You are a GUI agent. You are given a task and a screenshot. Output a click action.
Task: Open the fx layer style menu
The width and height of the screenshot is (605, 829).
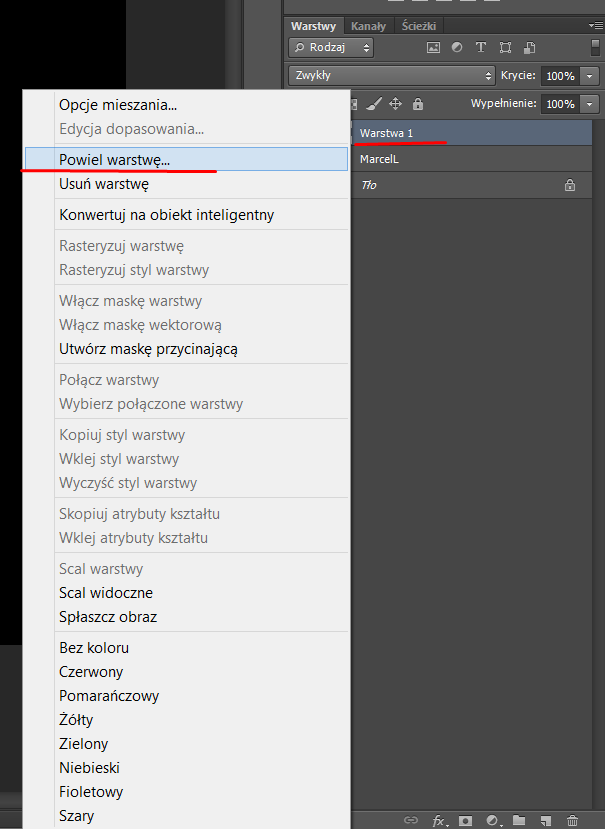[x=438, y=821]
